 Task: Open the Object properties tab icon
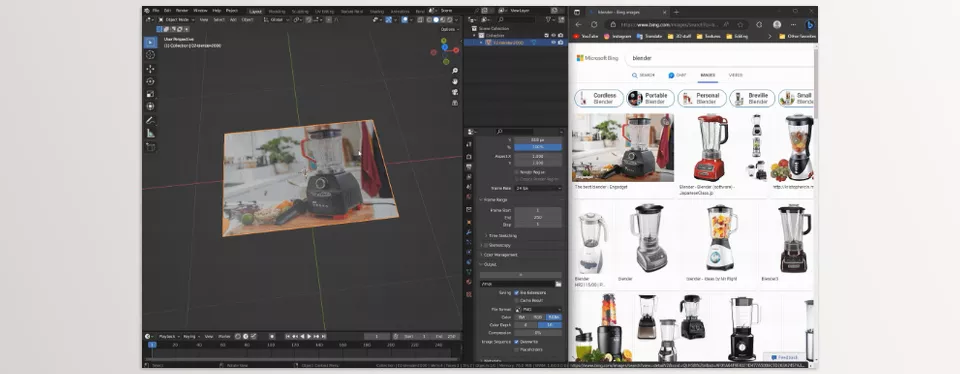pos(469,222)
